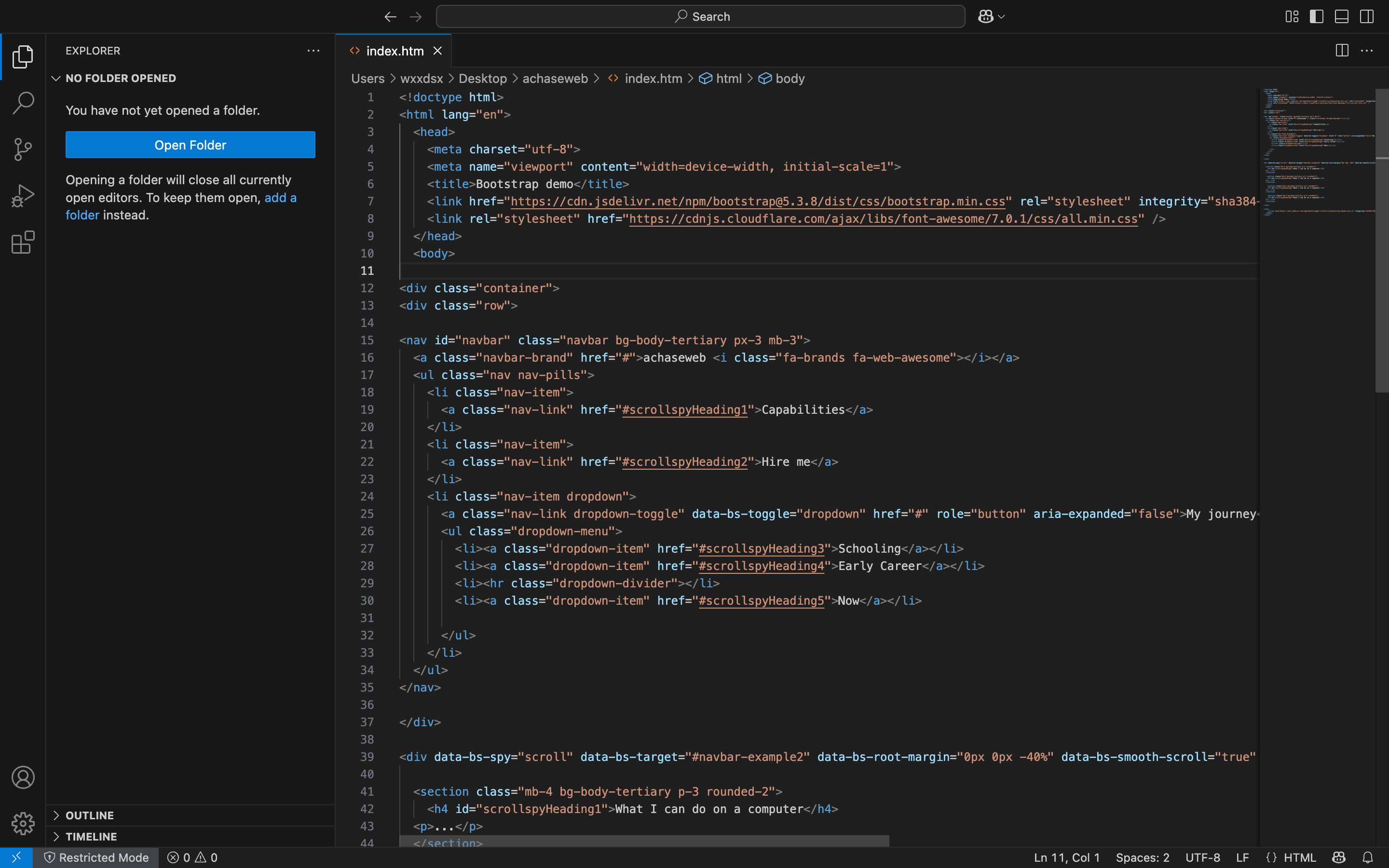
Task: Open the Search view in activity bar
Action: point(23,103)
